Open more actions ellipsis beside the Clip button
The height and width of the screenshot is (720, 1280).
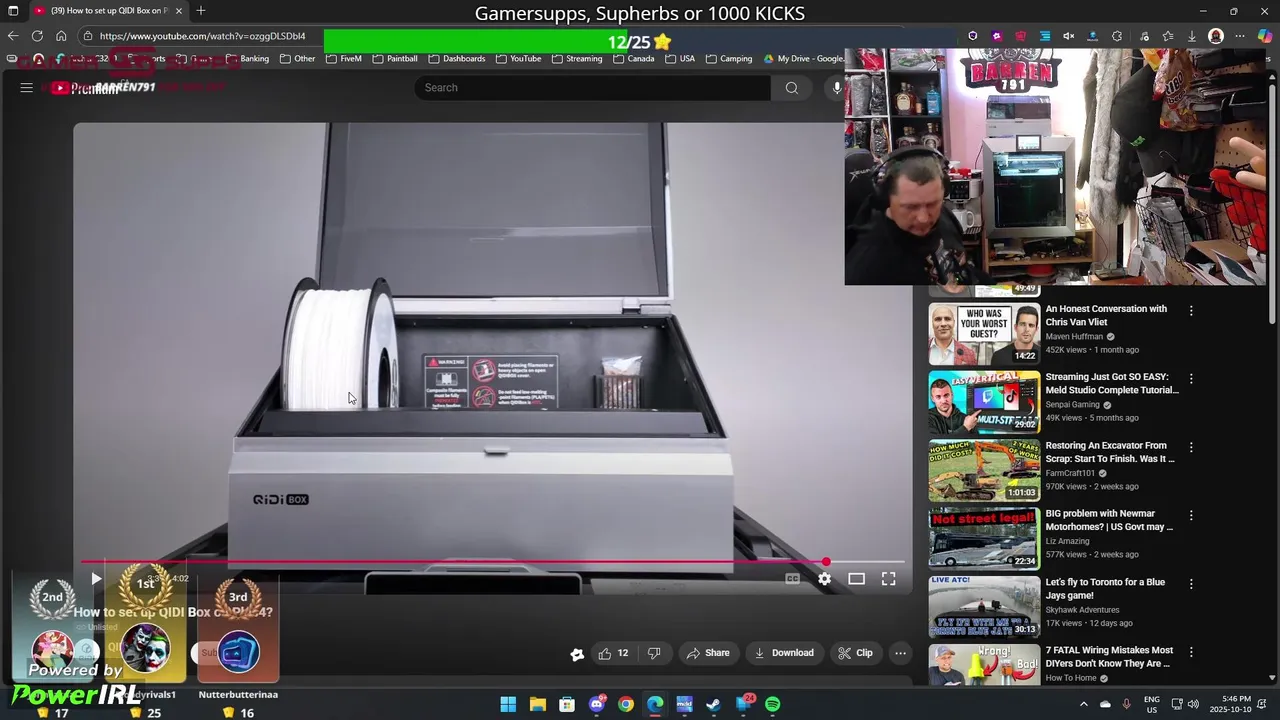point(900,653)
